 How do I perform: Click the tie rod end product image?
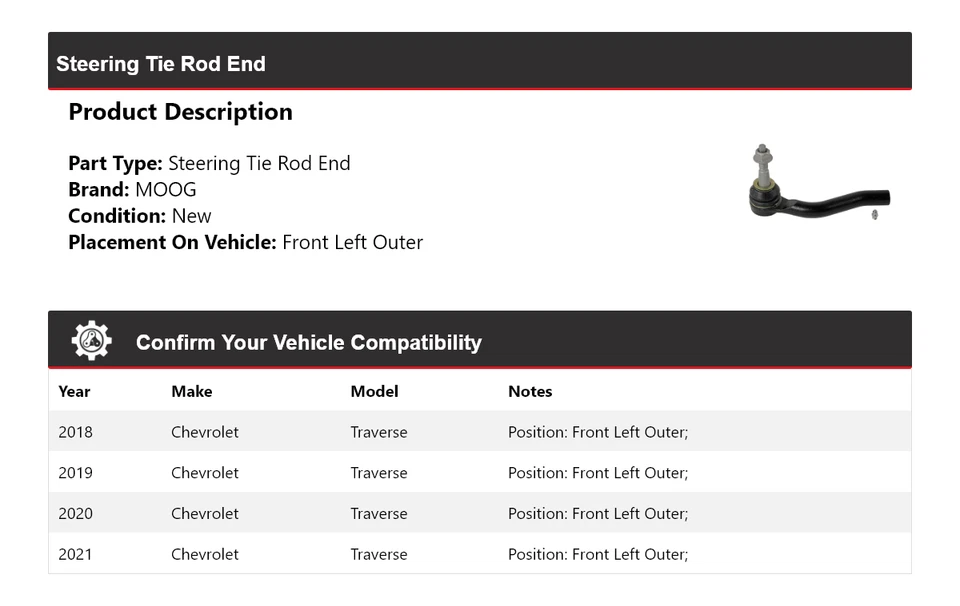coord(819,186)
